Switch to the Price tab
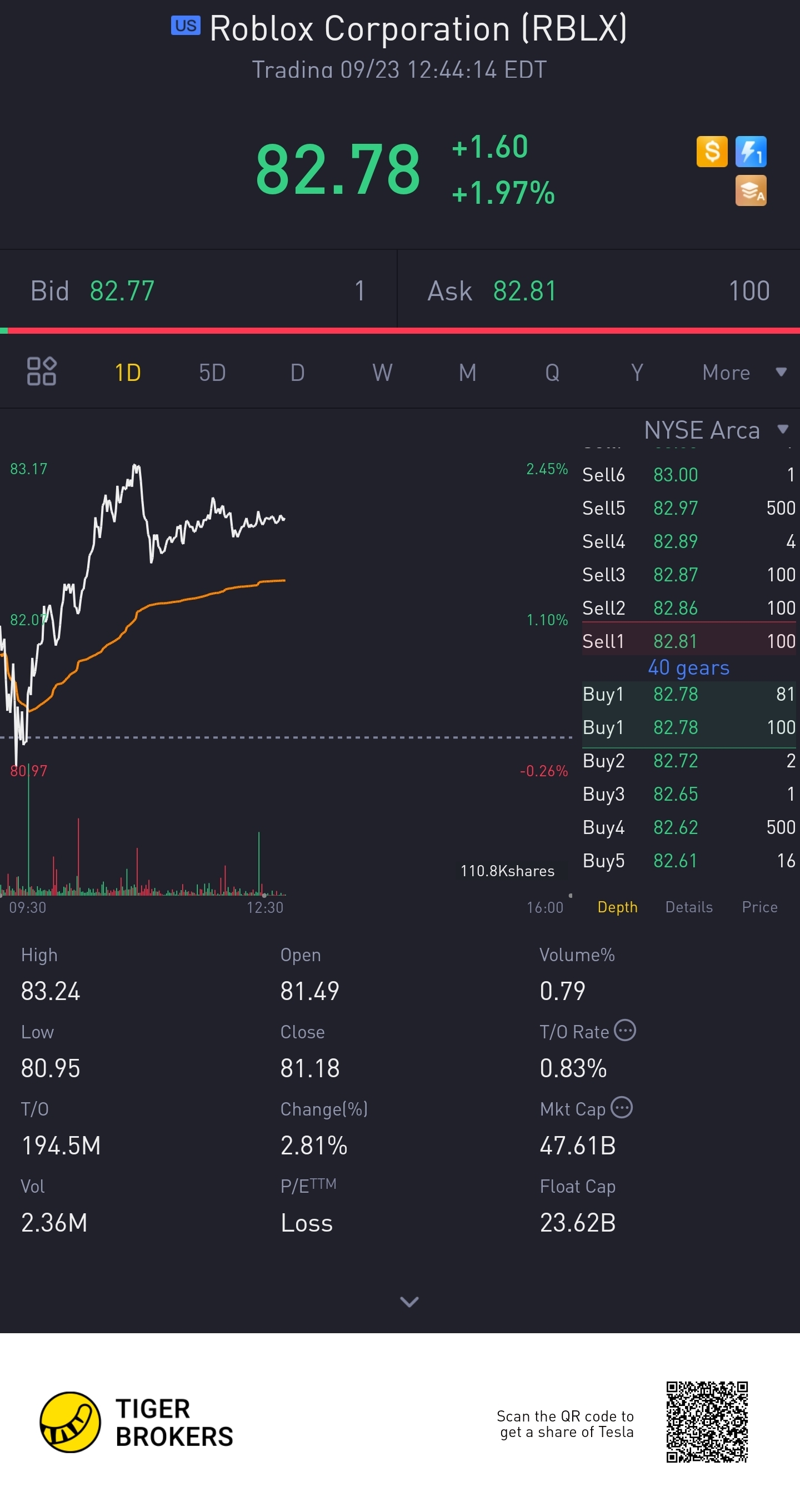The width and height of the screenshot is (800, 1512). coord(759,907)
